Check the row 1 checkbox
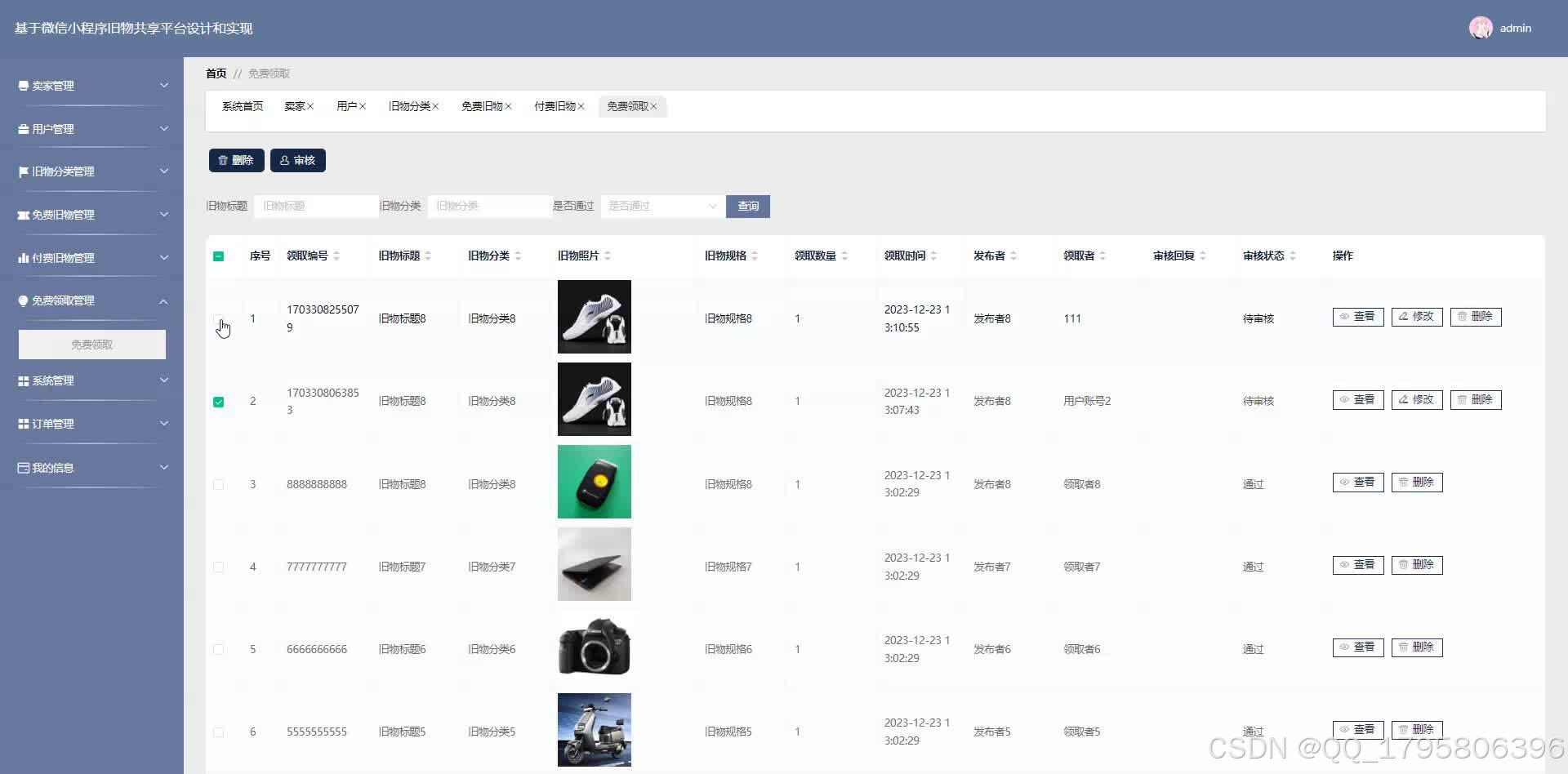This screenshot has height=774, width=1568. tap(218, 319)
